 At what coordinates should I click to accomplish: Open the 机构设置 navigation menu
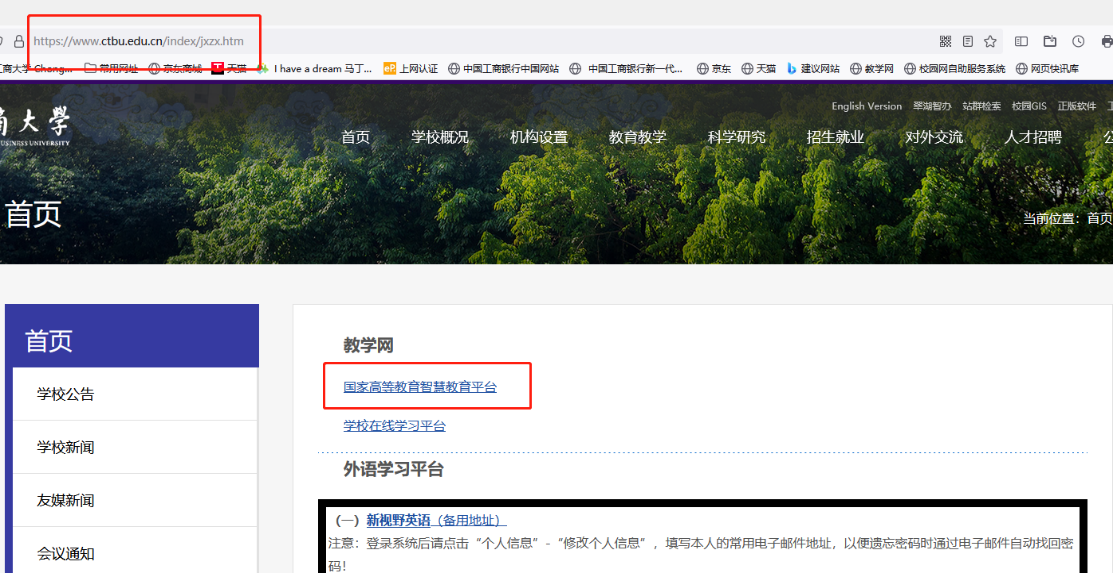pos(538,137)
